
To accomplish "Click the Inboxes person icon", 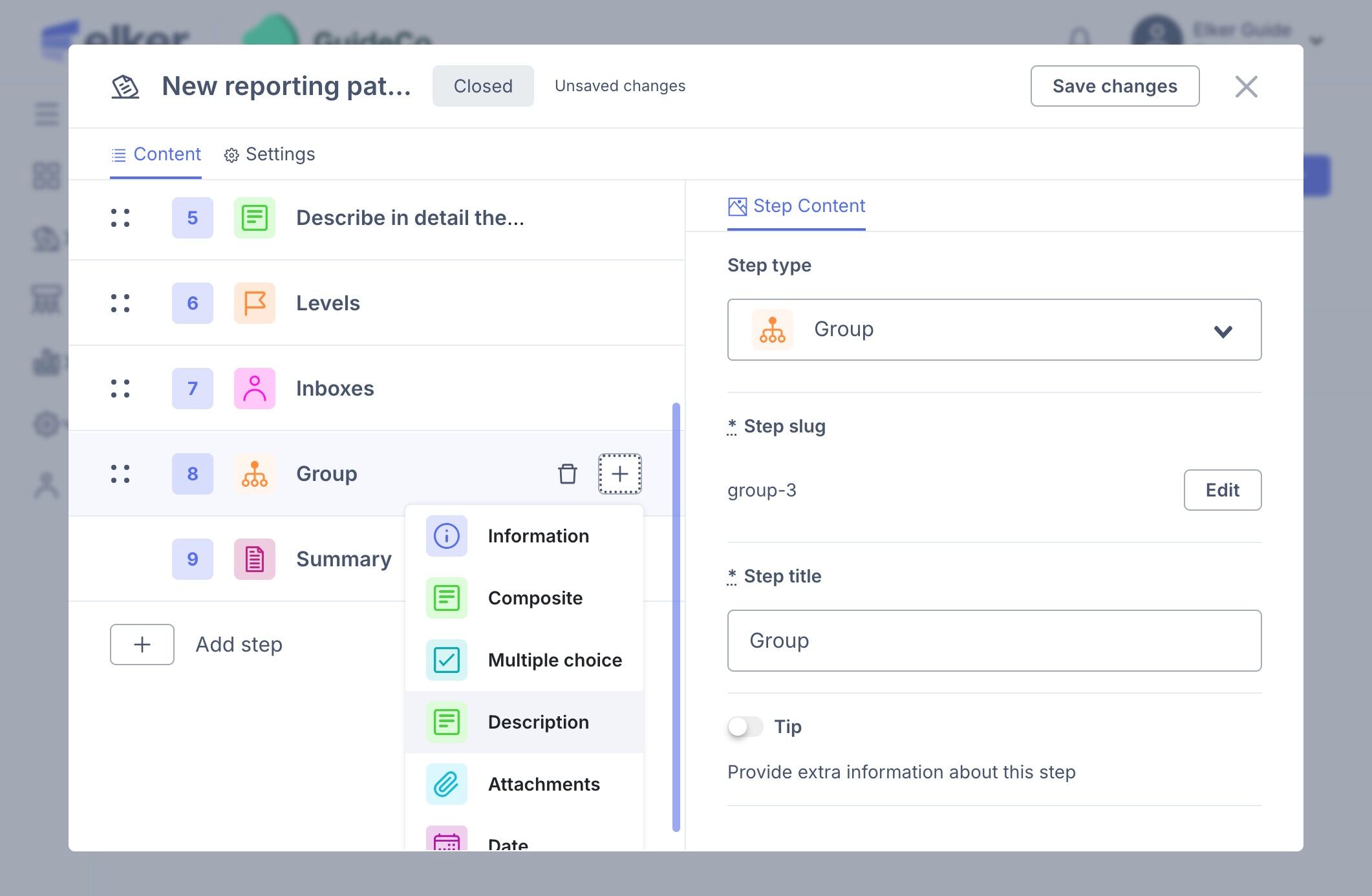I will [x=254, y=389].
